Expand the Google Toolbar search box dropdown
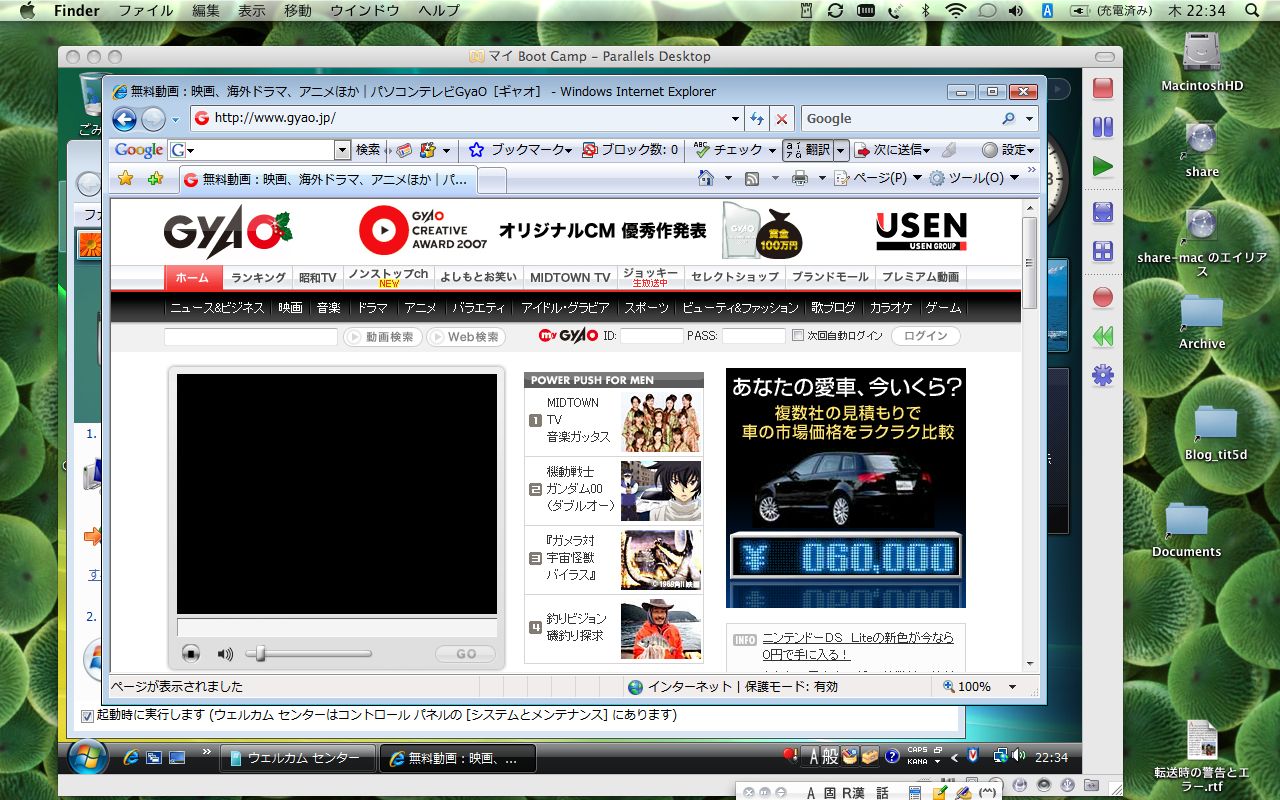 pos(342,150)
